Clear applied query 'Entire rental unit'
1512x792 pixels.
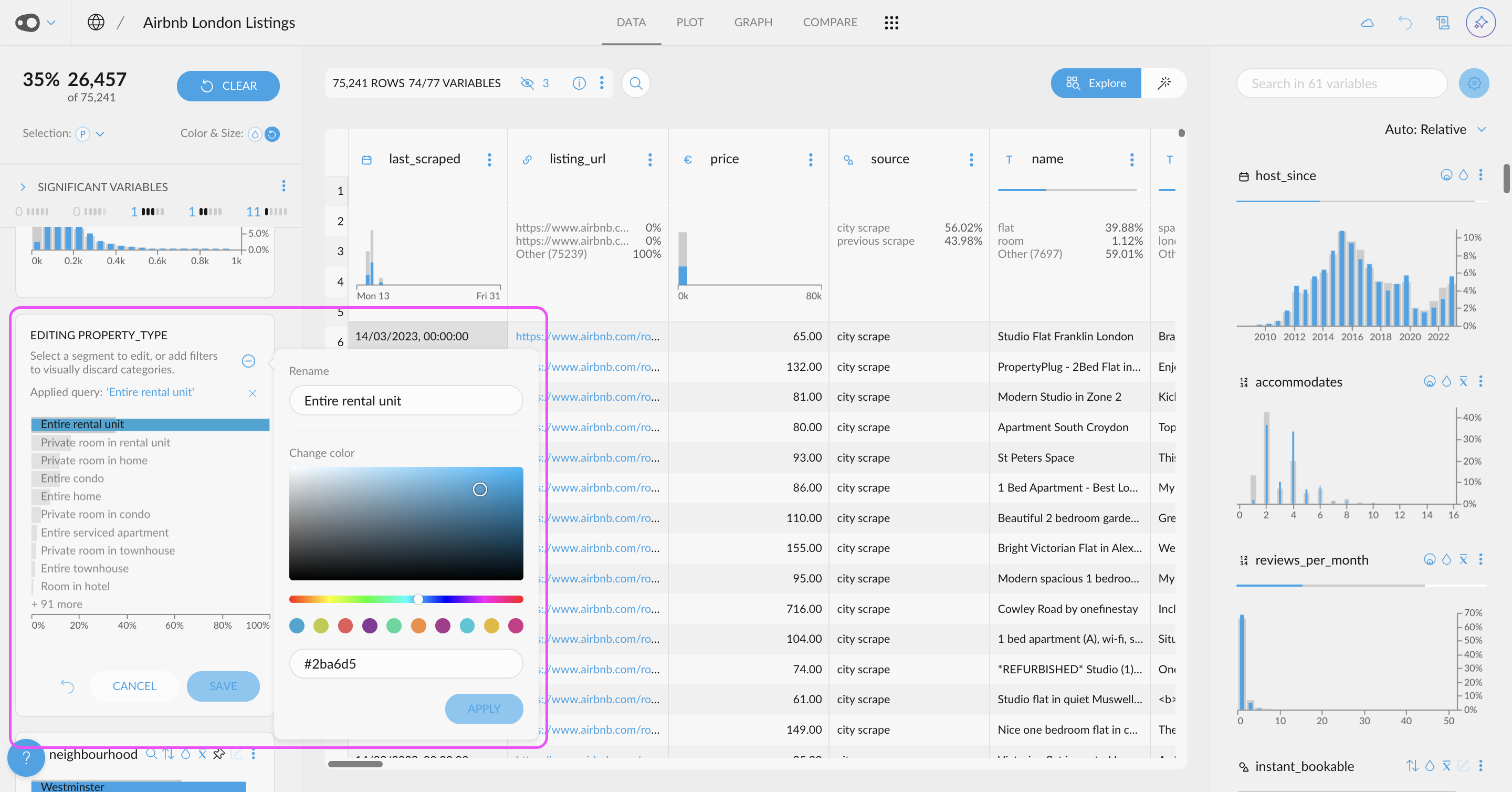coord(253,393)
